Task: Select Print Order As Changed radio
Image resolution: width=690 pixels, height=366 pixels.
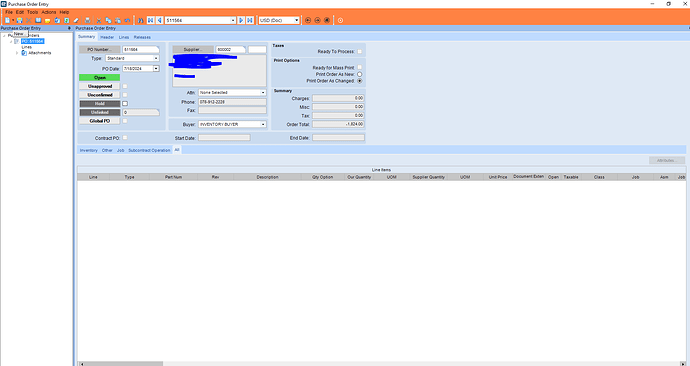Action: coord(360,81)
